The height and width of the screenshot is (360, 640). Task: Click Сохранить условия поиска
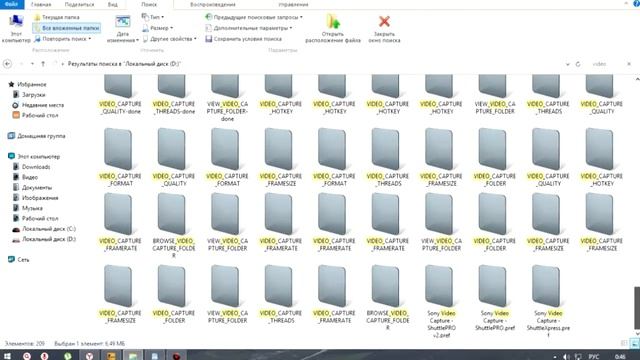point(243,39)
